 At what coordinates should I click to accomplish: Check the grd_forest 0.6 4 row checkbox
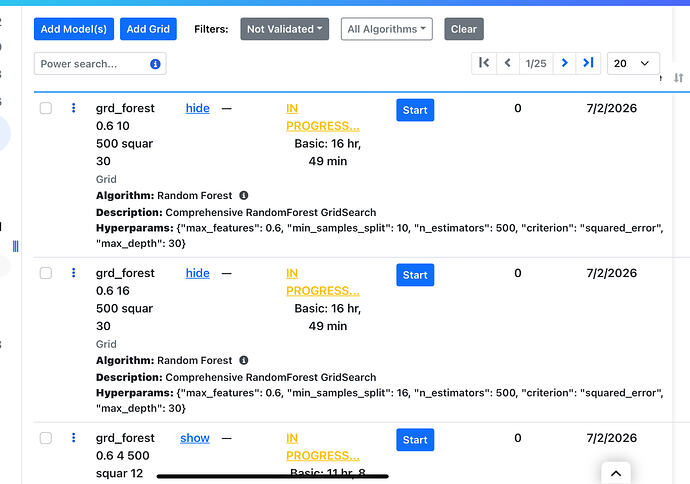click(x=46, y=438)
